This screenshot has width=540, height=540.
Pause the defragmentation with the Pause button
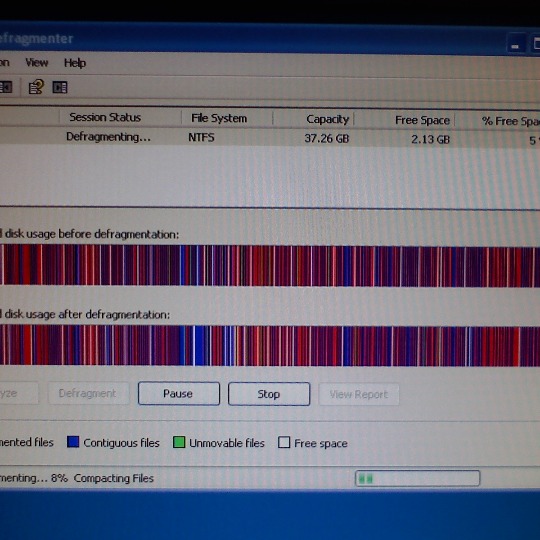point(179,394)
